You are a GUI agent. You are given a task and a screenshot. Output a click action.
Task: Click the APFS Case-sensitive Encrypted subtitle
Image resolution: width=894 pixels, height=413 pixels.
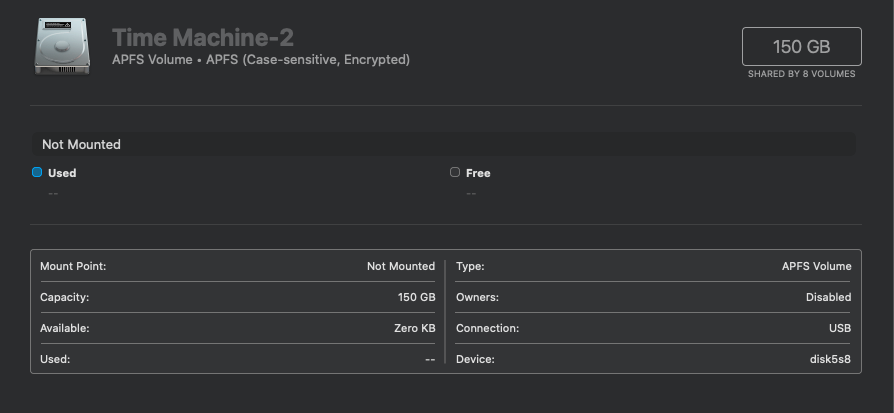[260, 60]
